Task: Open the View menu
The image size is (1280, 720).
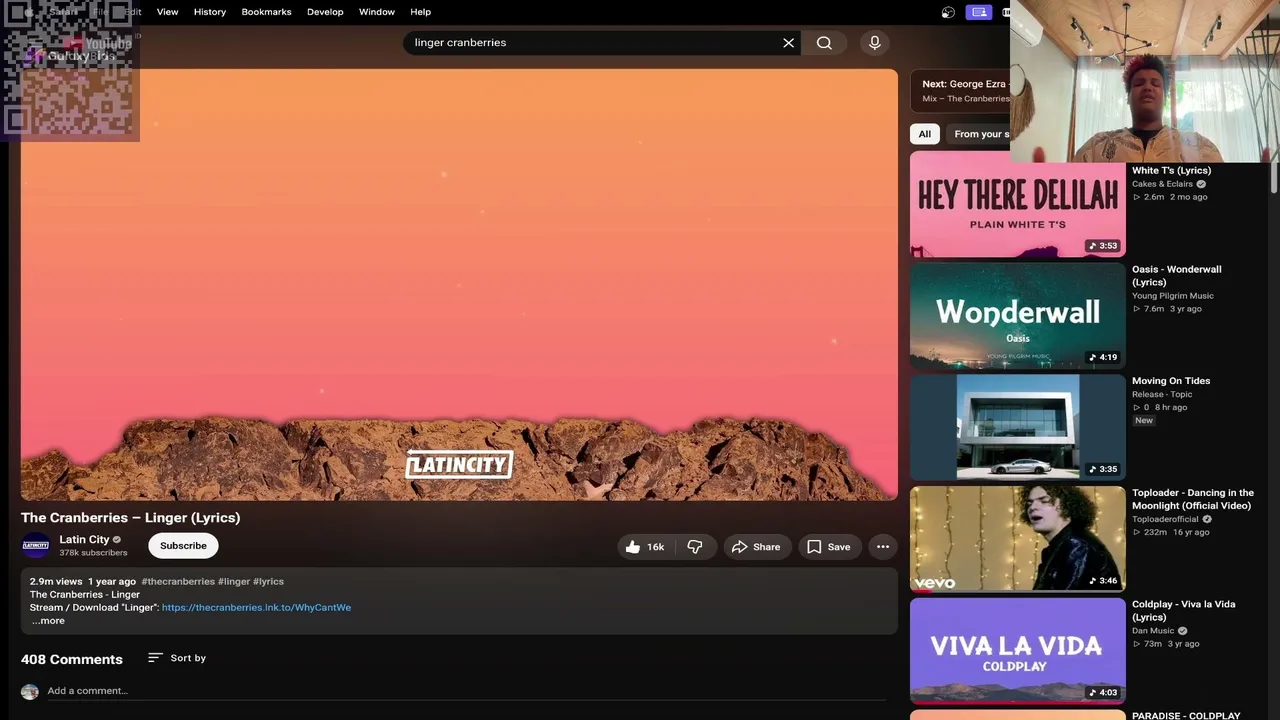Action: pos(167,12)
